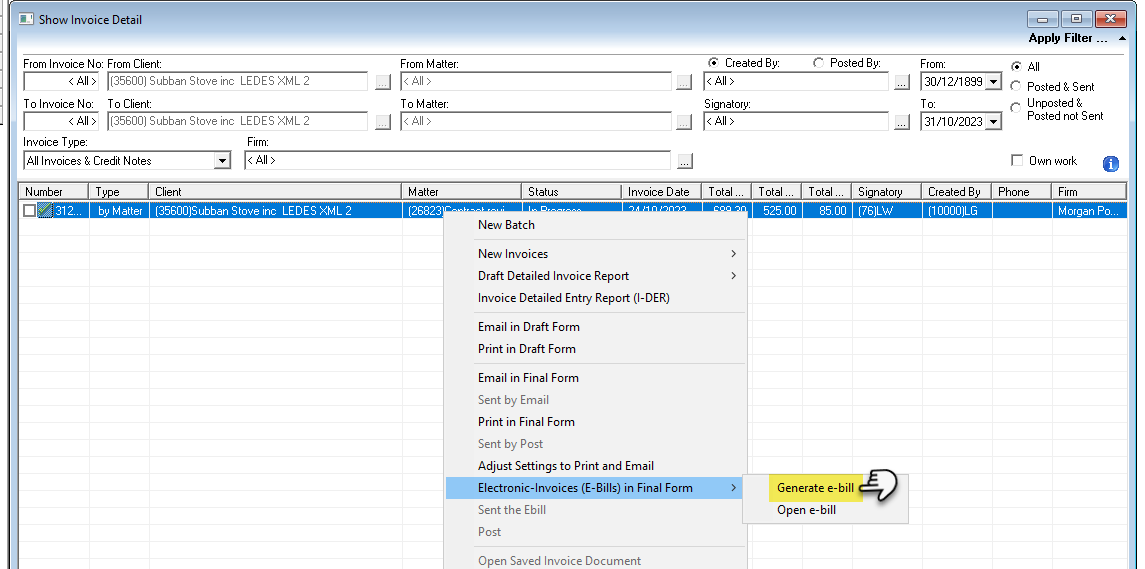Sort by the Matter column header
The width and height of the screenshot is (1145, 569).
462,191
